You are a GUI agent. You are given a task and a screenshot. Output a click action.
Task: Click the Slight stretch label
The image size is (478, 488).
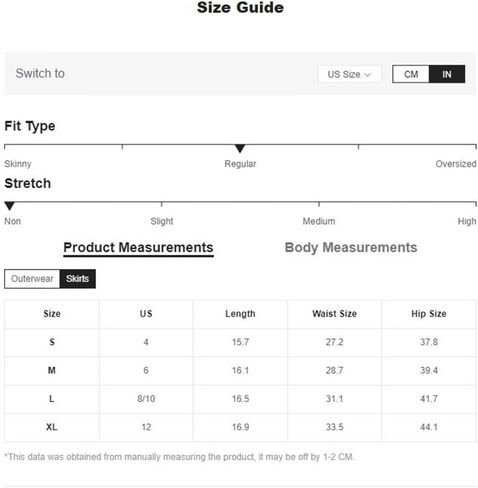pyautogui.click(x=162, y=221)
